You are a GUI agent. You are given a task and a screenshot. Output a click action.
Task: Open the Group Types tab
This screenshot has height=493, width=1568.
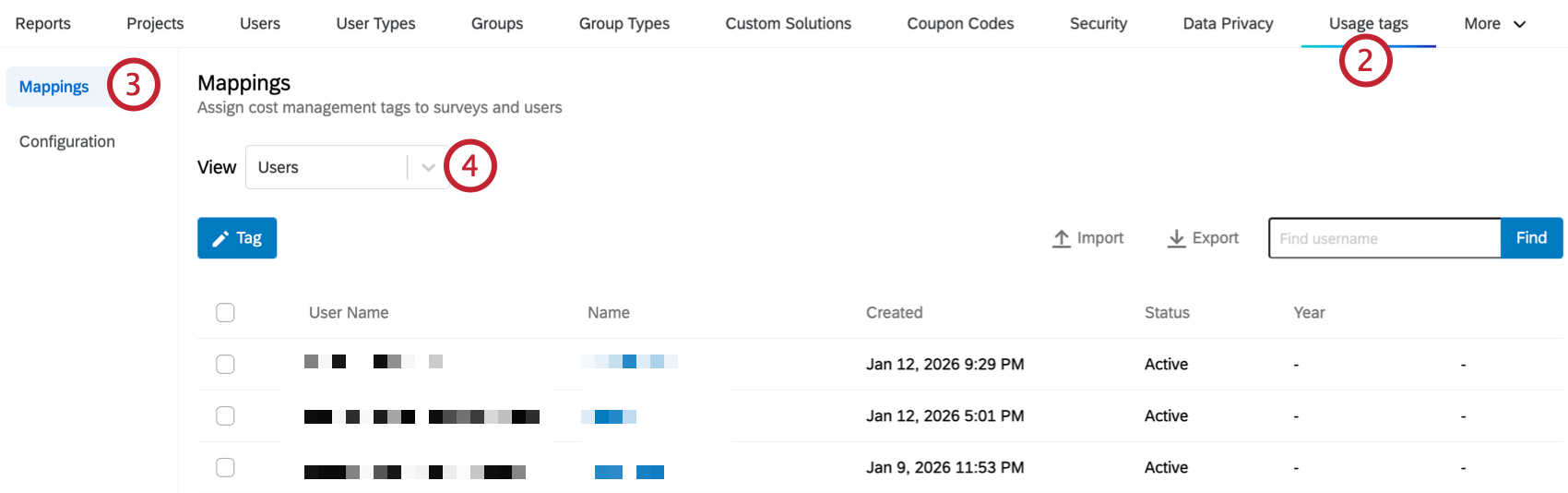pyautogui.click(x=624, y=24)
